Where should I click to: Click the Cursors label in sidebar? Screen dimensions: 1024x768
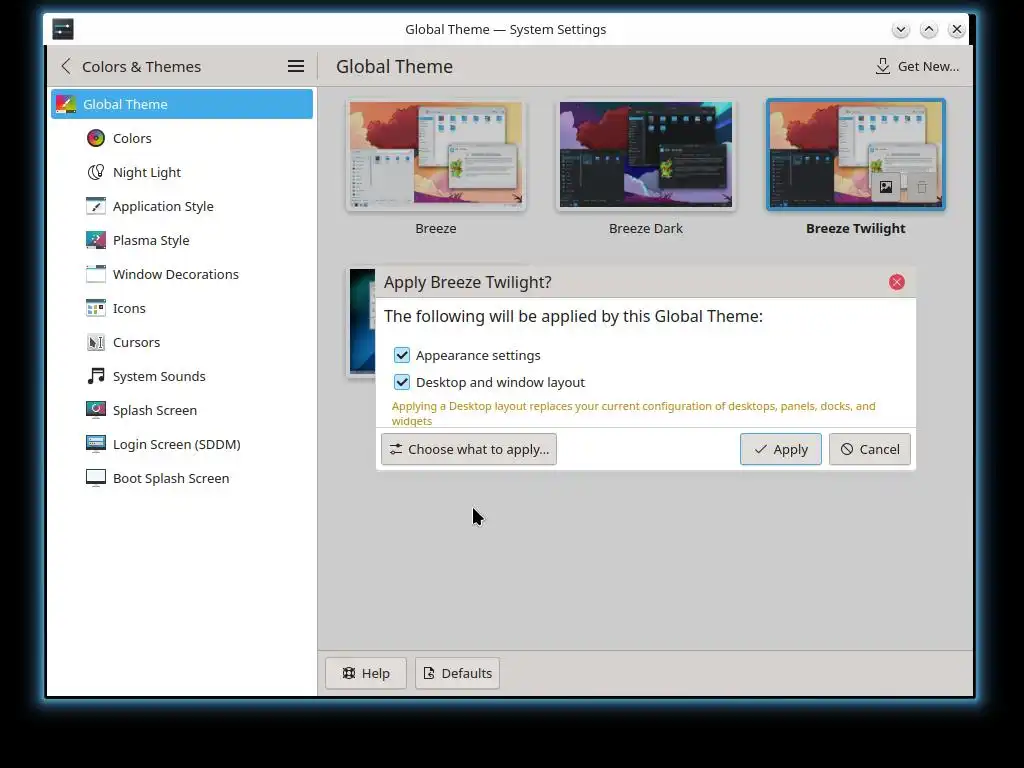[x=136, y=342]
